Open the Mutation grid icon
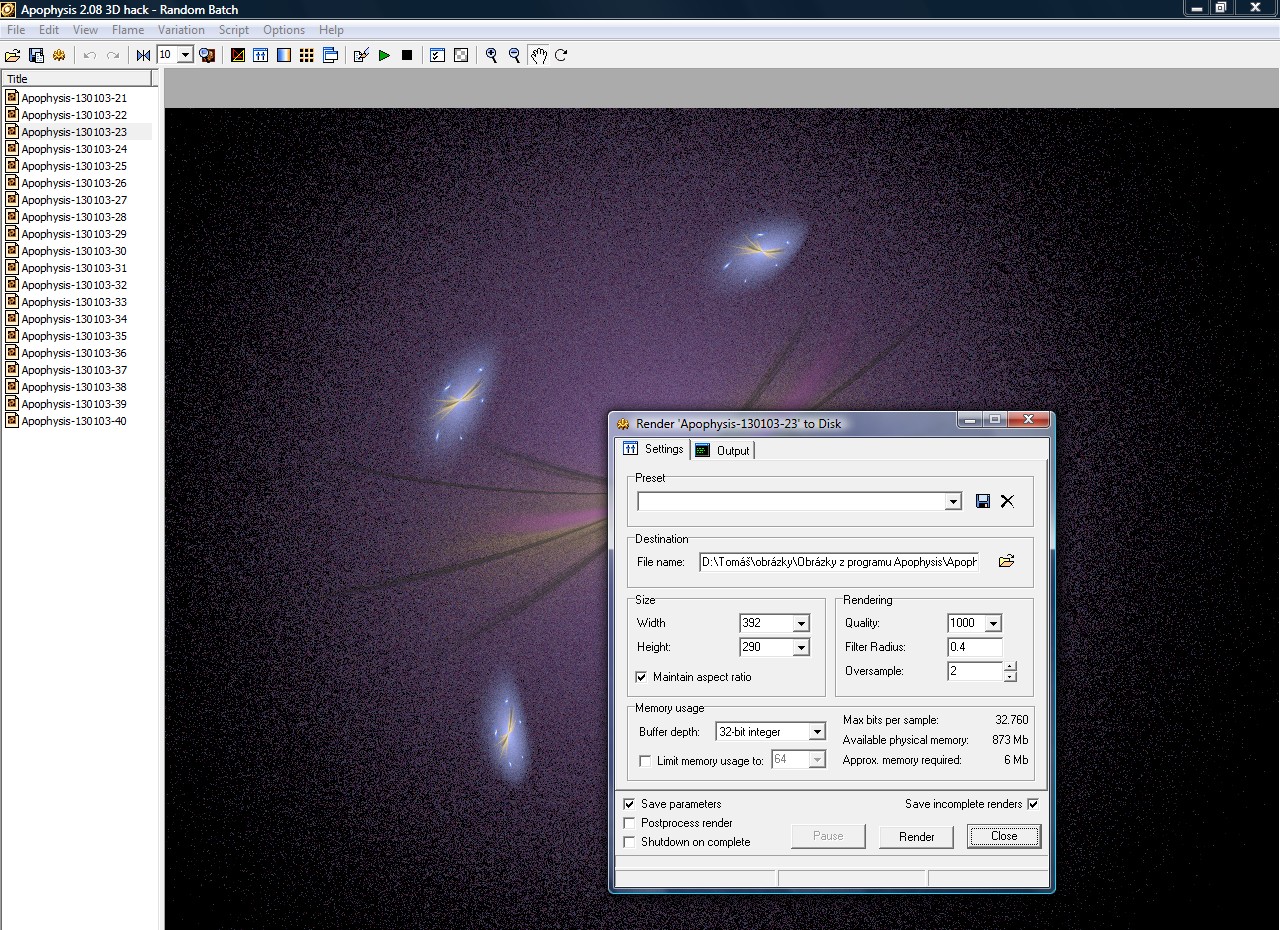1280x930 pixels. click(307, 55)
